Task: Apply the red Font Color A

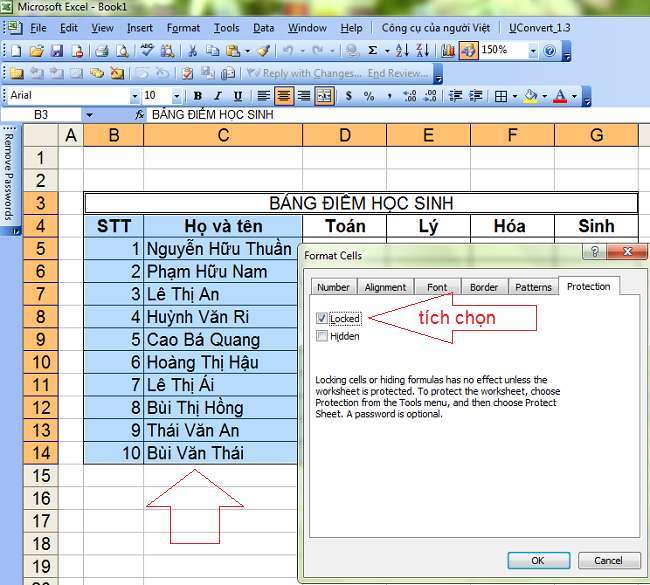Action: (x=560, y=96)
